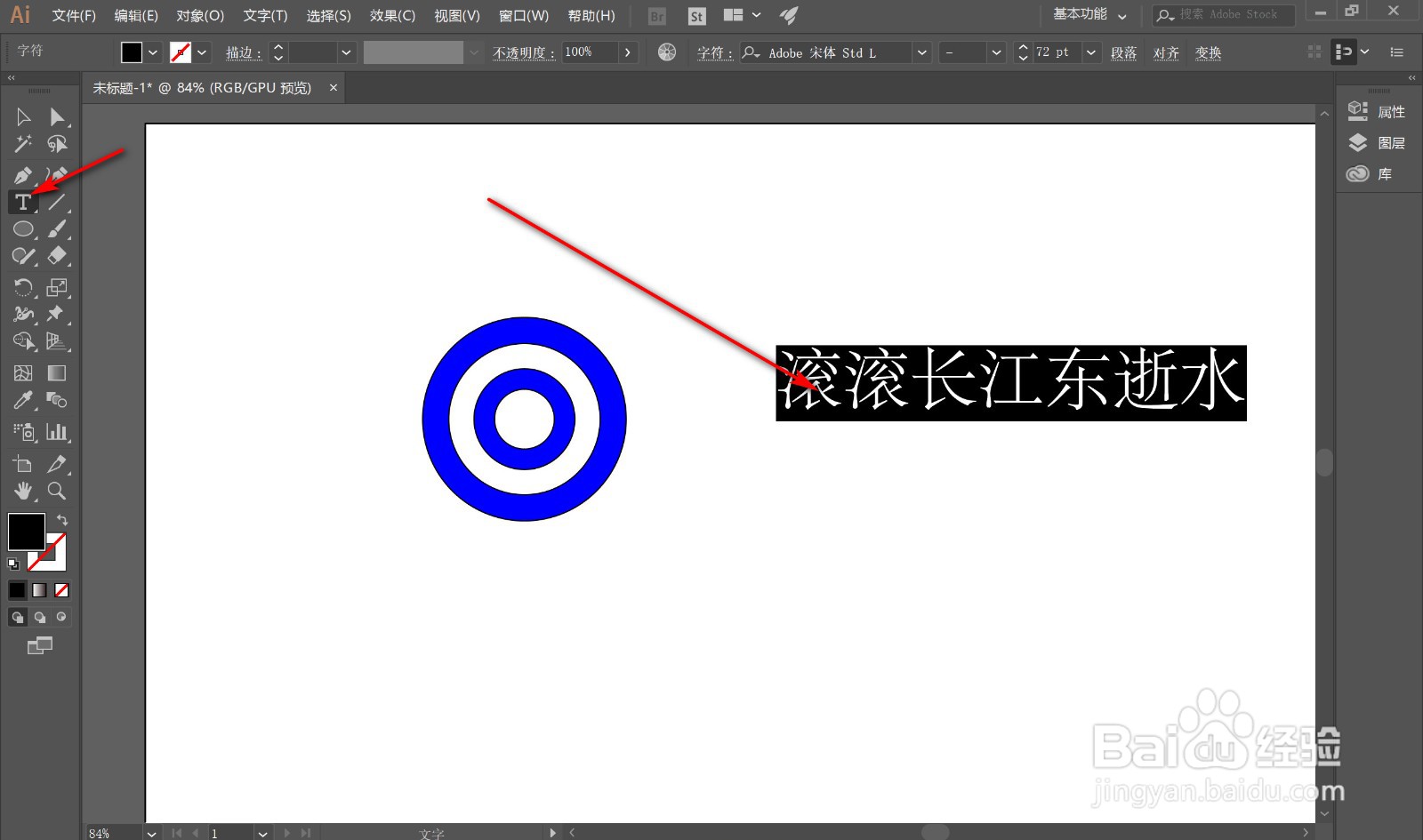Expand the 72 pt font size dropdown

click(1091, 52)
